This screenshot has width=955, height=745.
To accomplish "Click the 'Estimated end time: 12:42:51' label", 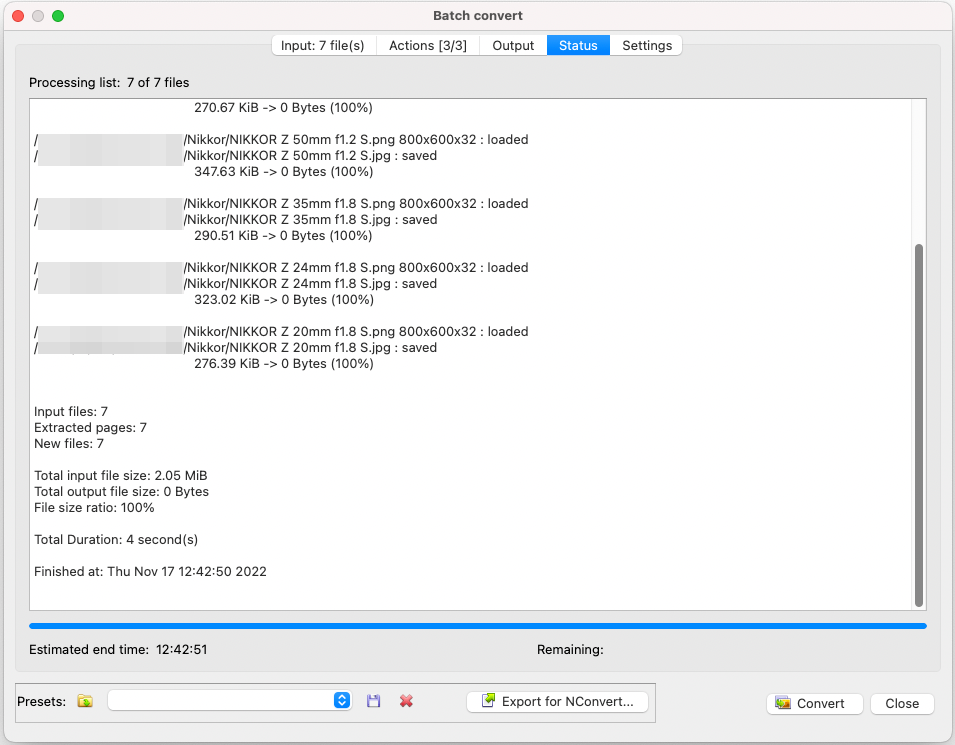I will click(118, 649).
